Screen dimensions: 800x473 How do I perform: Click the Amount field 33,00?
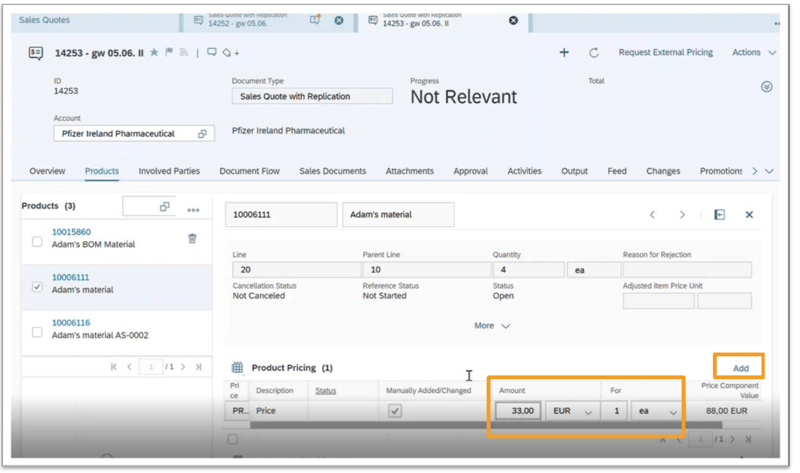518,411
